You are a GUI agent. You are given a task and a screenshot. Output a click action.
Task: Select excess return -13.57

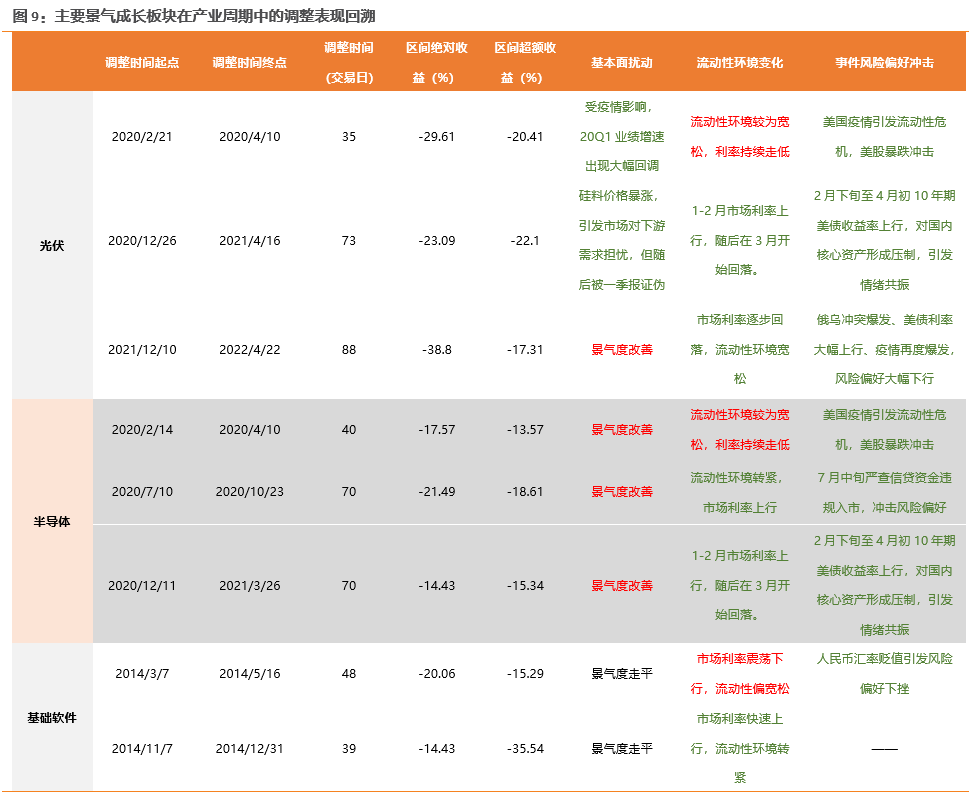525,430
